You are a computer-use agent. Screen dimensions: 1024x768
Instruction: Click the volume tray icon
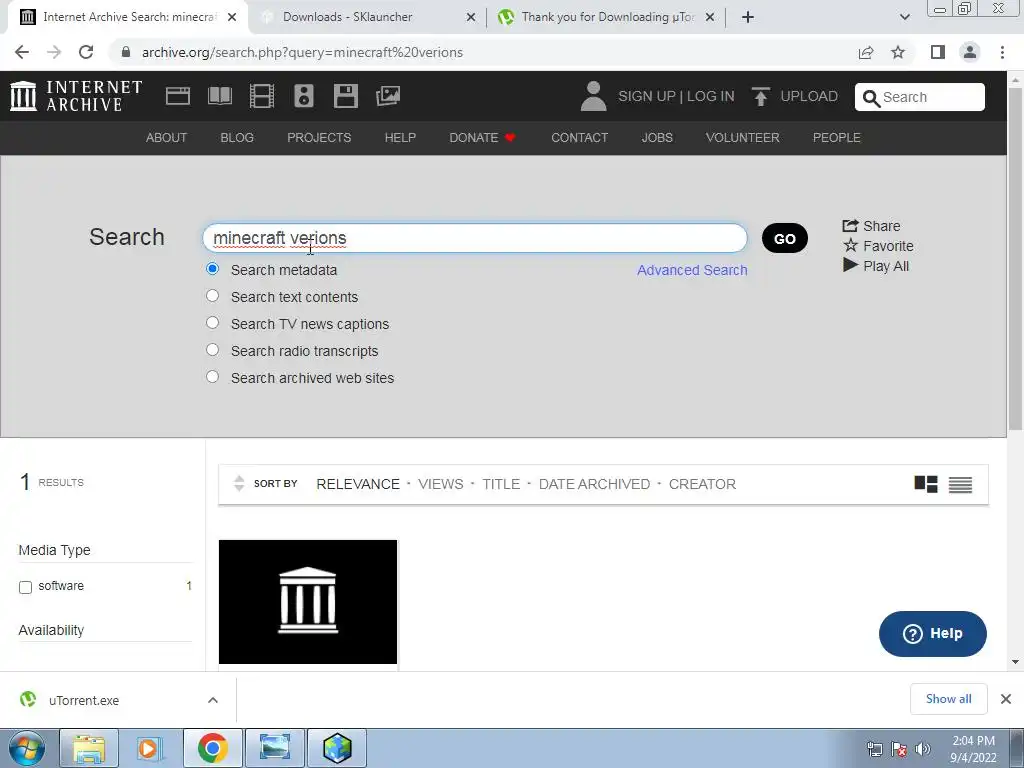(923, 748)
